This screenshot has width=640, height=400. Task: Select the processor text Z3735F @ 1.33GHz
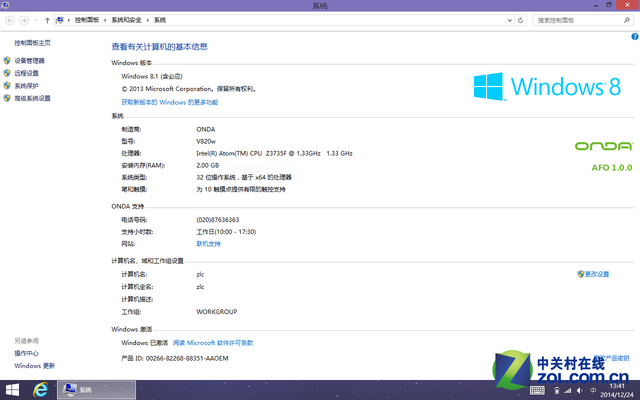click(x=293, y=153)
